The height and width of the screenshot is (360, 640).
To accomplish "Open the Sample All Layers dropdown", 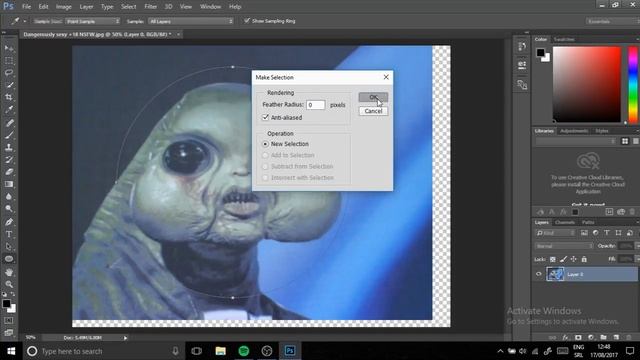I will [191, 21].
